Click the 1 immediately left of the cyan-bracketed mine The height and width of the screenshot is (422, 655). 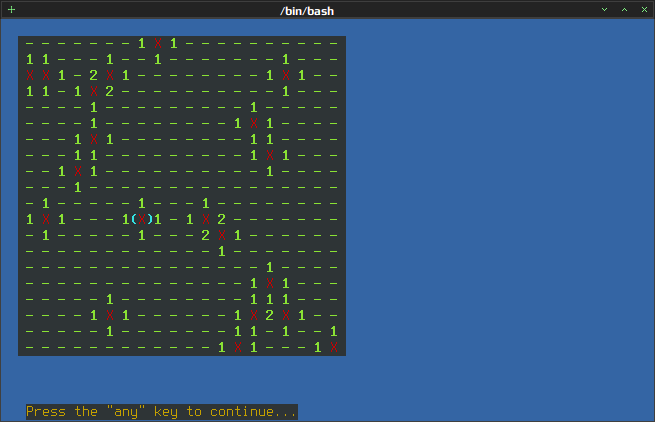(x=126, y=219)
